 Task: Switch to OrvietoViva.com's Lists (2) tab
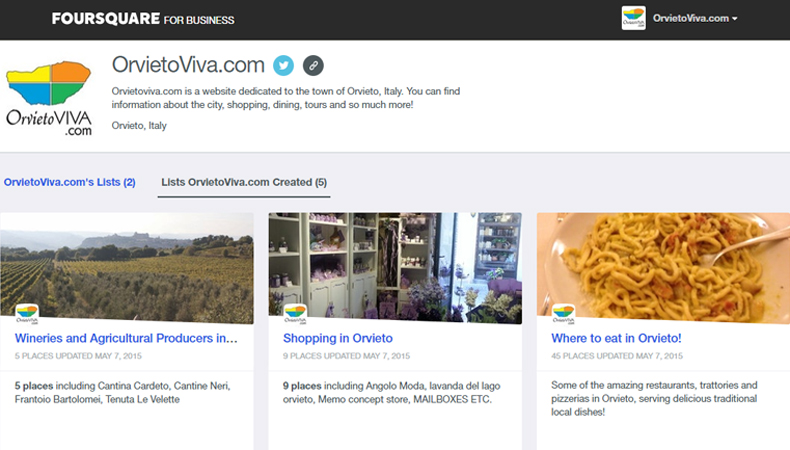[x=70, y=182]
